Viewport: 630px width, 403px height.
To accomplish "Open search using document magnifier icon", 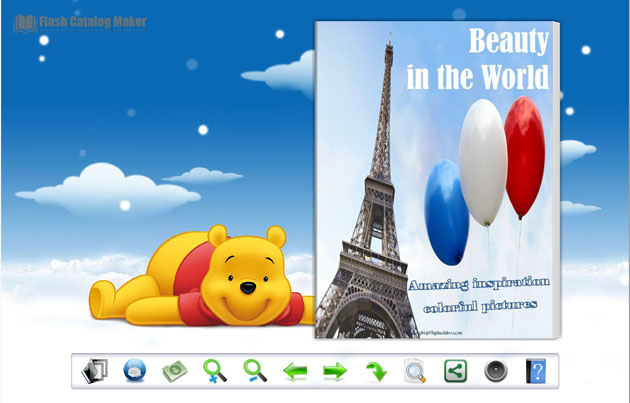I will [415, 372].
